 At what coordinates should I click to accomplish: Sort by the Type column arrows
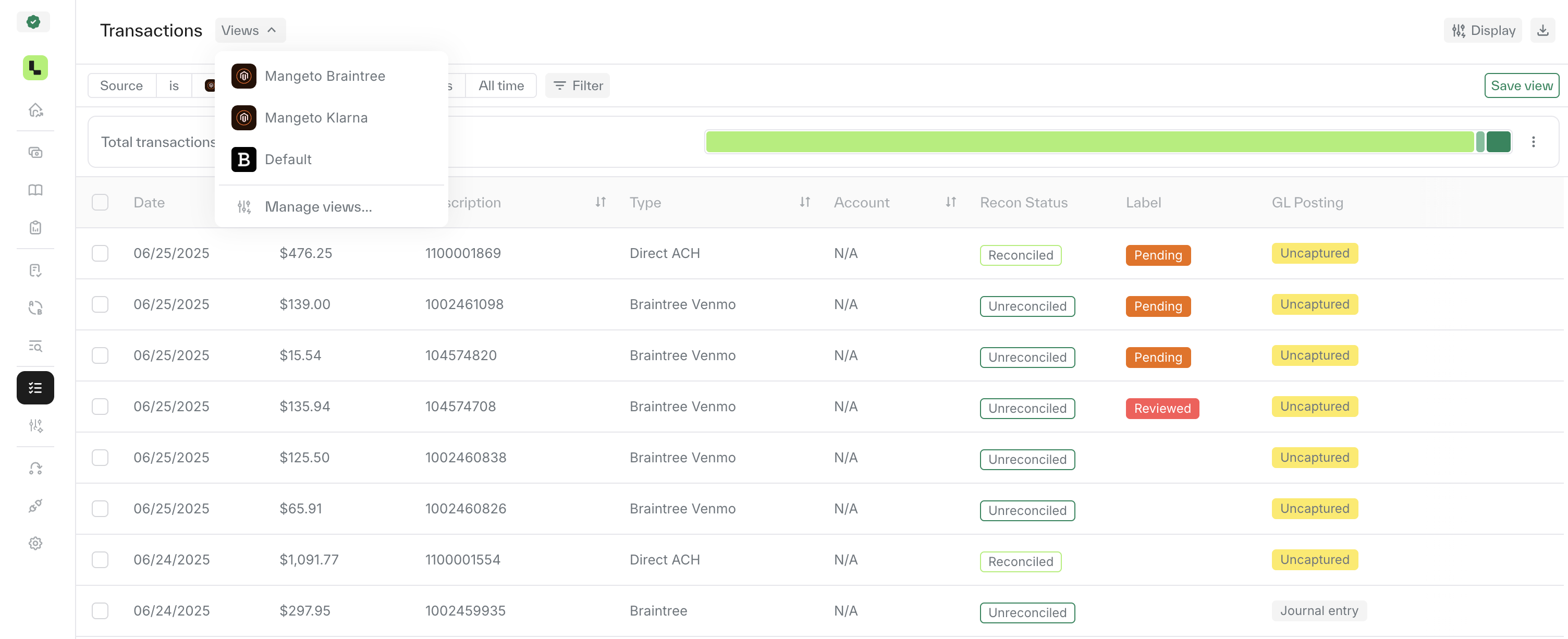coord(805,202)
